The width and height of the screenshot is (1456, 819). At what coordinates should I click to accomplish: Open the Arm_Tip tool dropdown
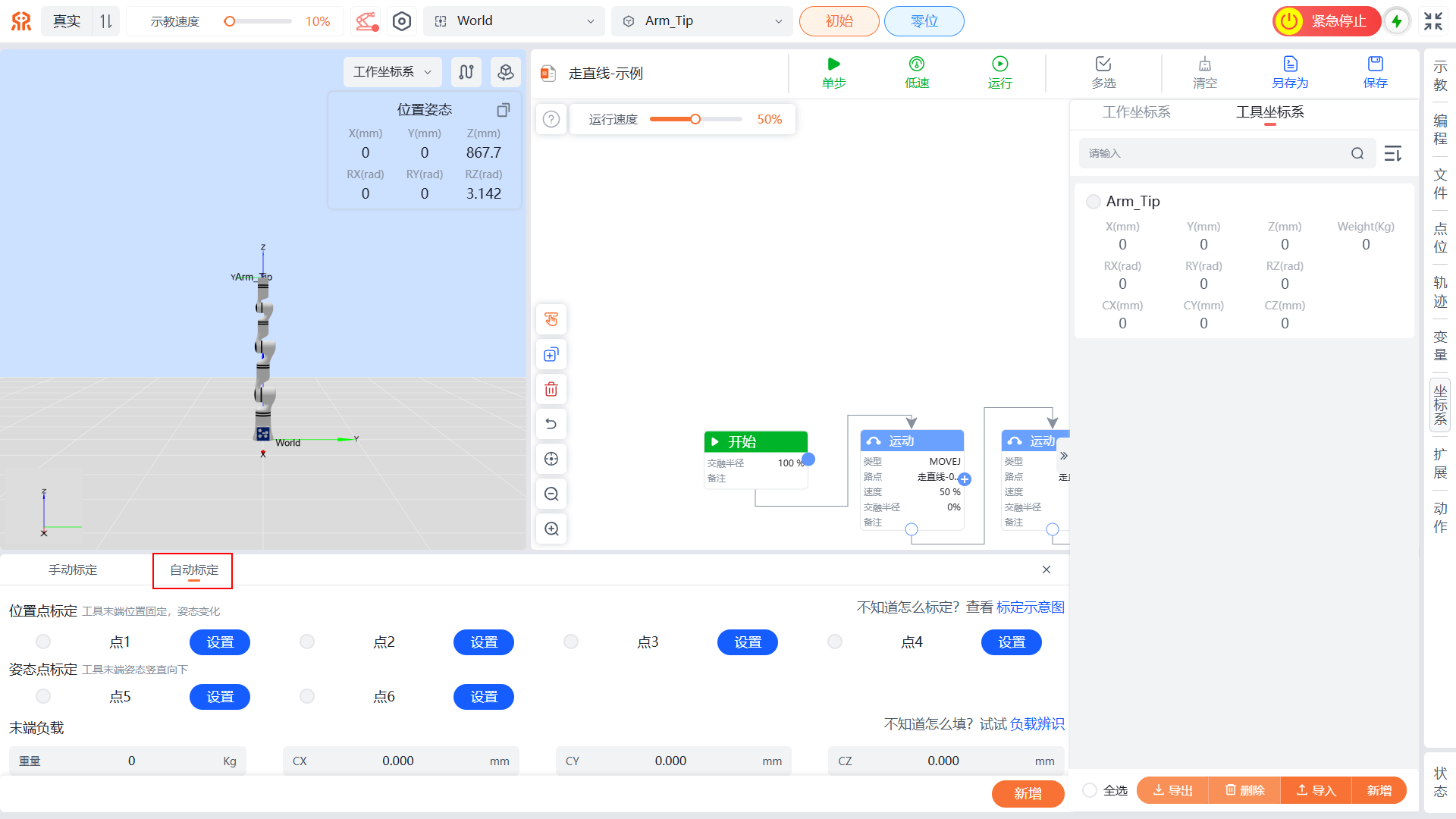[702, 21]
